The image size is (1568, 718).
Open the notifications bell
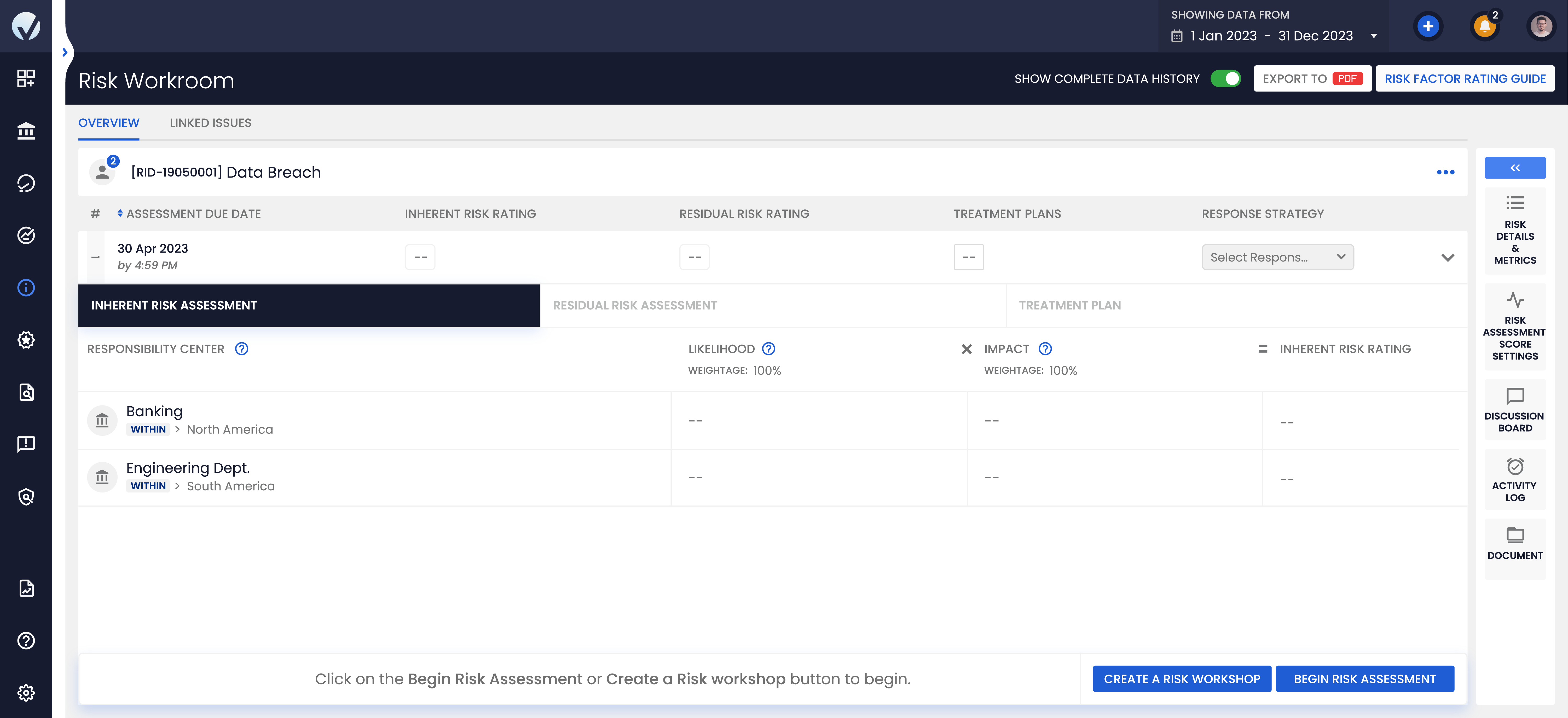(1485, 26)
